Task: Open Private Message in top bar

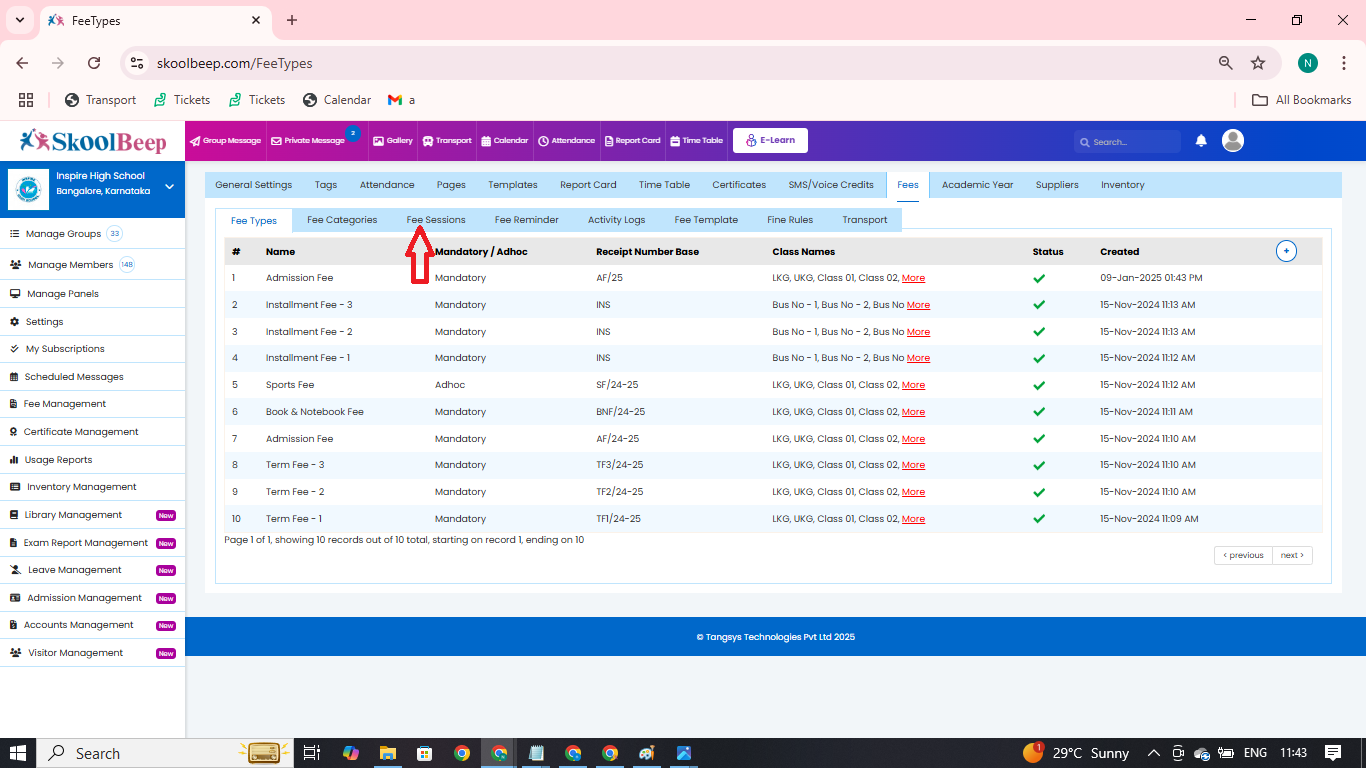Action: 308,141
